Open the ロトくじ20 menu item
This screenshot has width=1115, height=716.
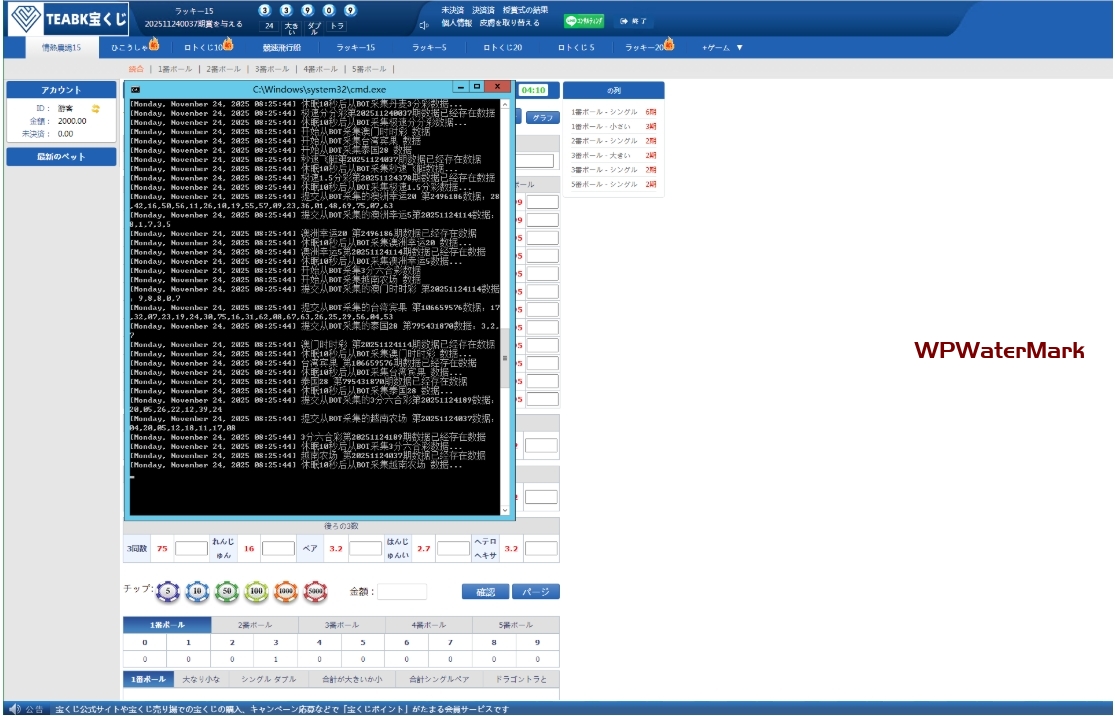pyautogui.click(x=503, y=47)
